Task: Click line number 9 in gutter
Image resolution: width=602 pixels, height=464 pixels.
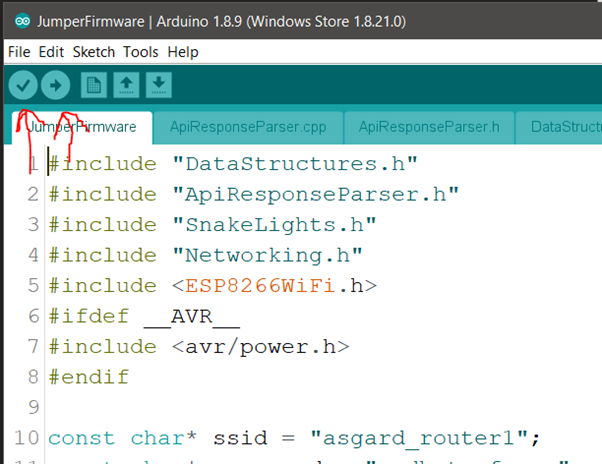Action: coord(33,408)
